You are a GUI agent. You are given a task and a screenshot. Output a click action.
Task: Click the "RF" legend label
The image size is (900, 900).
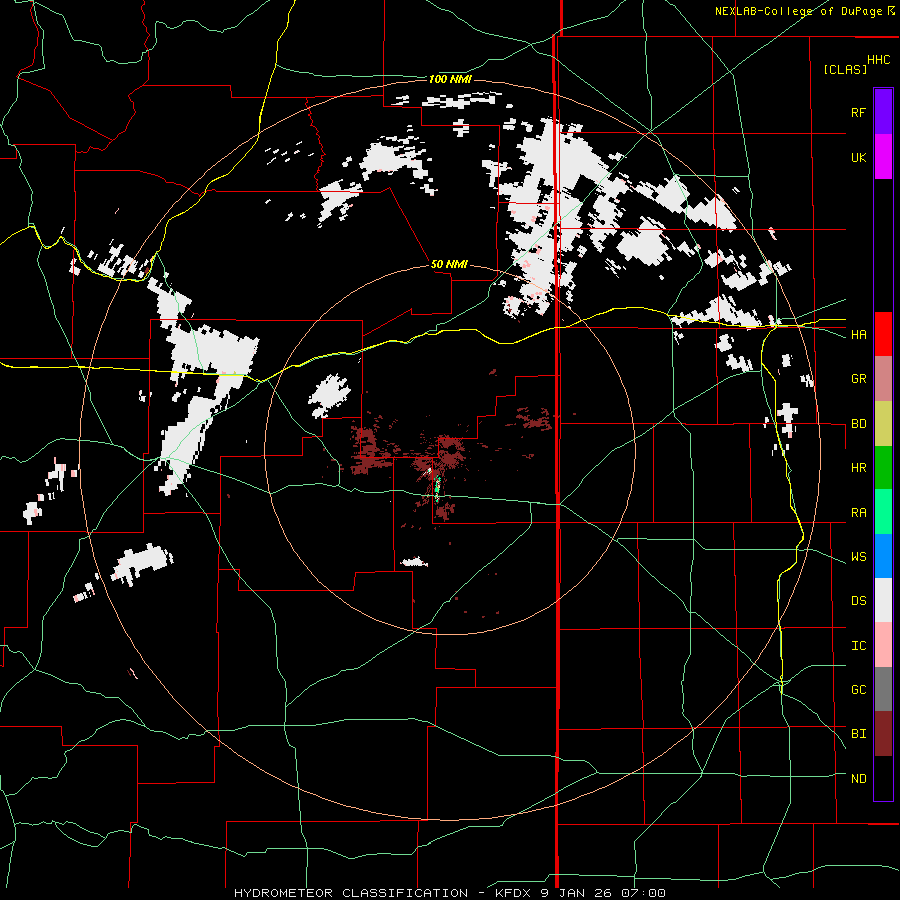tap(858, 112)
